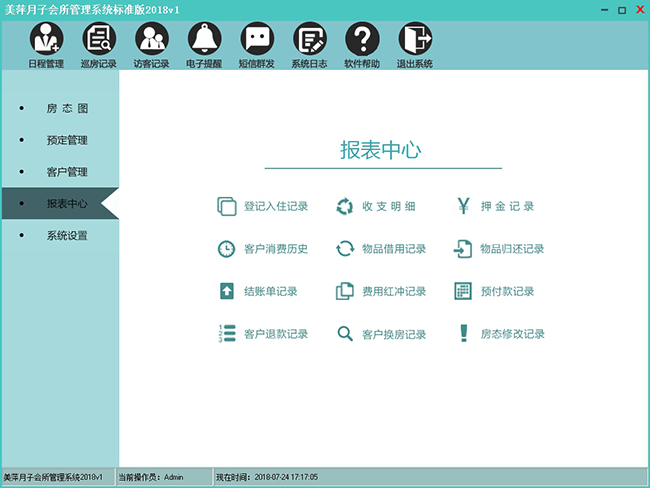Open 访客记录 visitor records icon
The height and width of the screenshot is (488, 650).
pyautogui.click(x=152, y=40)
